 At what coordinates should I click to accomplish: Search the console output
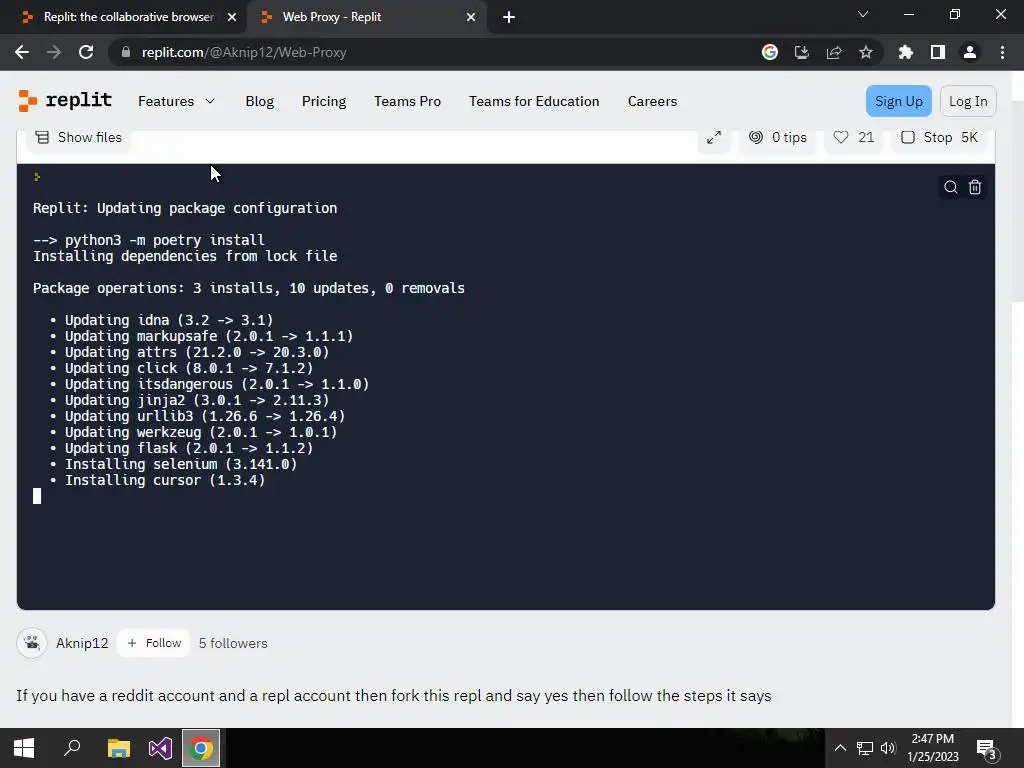pyautogui.click(x=951, y=187)
